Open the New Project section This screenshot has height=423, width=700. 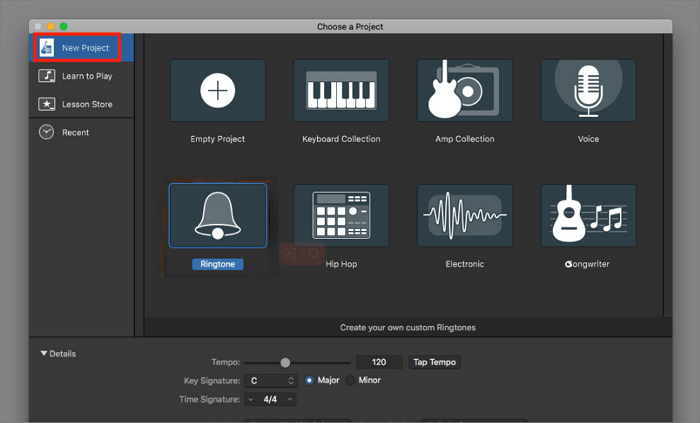pos(82,48)
